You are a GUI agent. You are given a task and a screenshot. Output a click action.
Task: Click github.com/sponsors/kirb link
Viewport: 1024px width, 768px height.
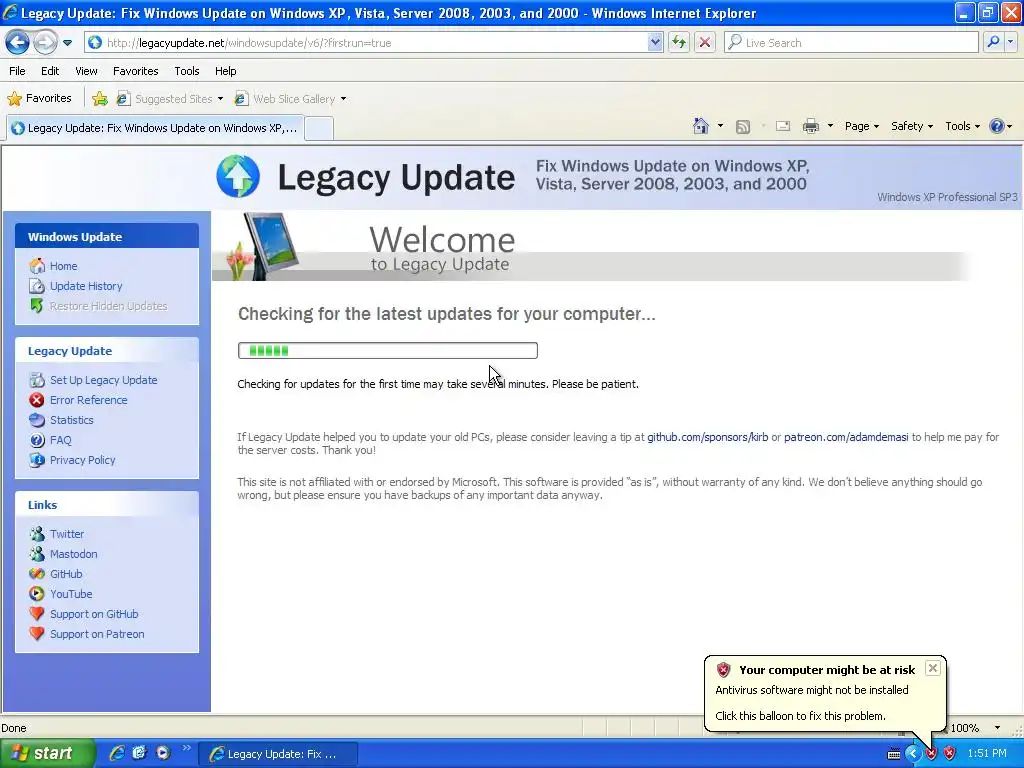pos(707,437)
